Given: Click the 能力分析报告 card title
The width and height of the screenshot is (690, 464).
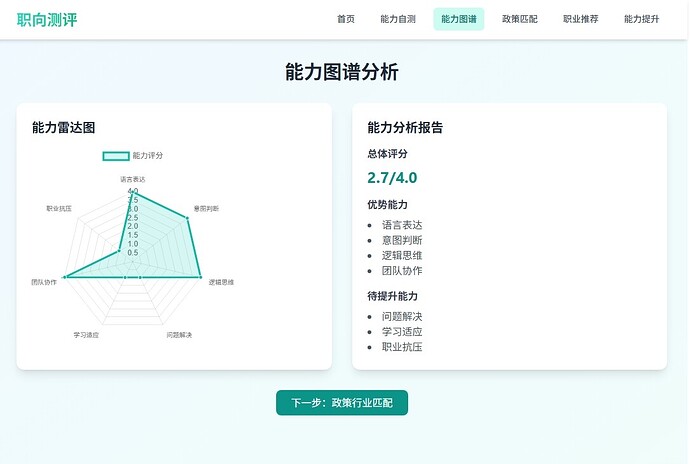Looking at the screenshot, I should 405,128.
